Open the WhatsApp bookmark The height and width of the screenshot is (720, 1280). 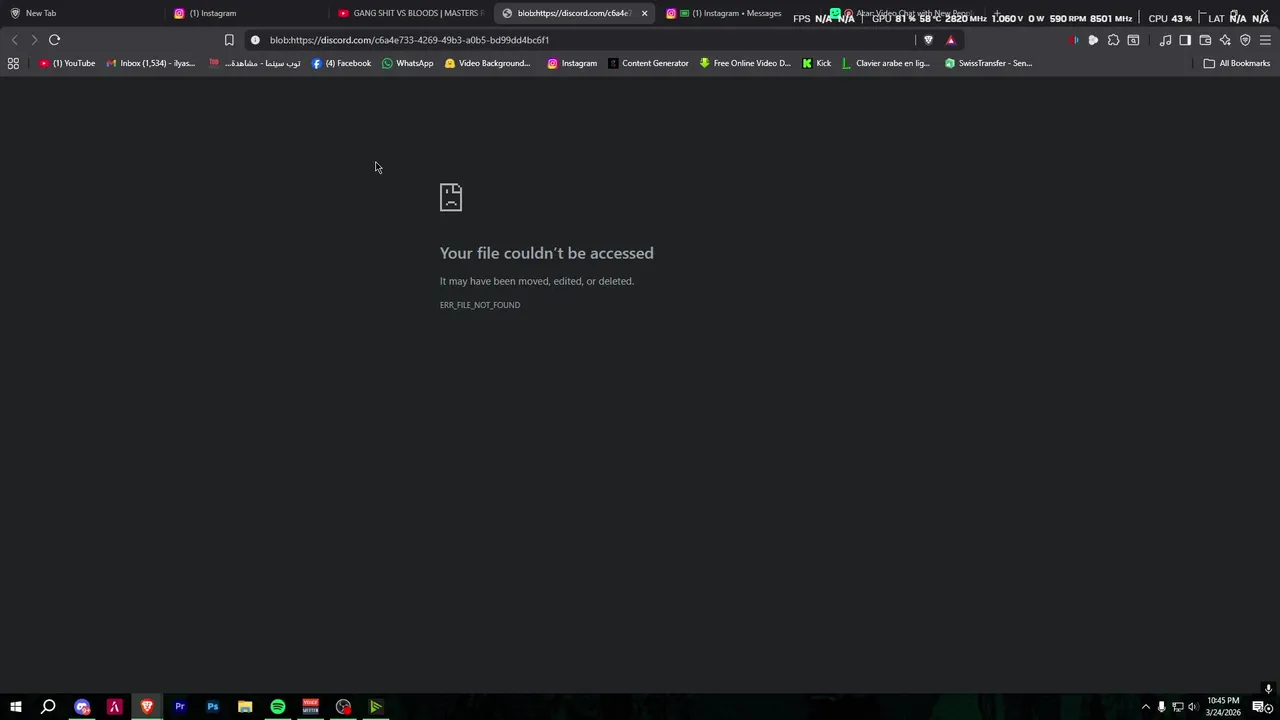point(408,63)
